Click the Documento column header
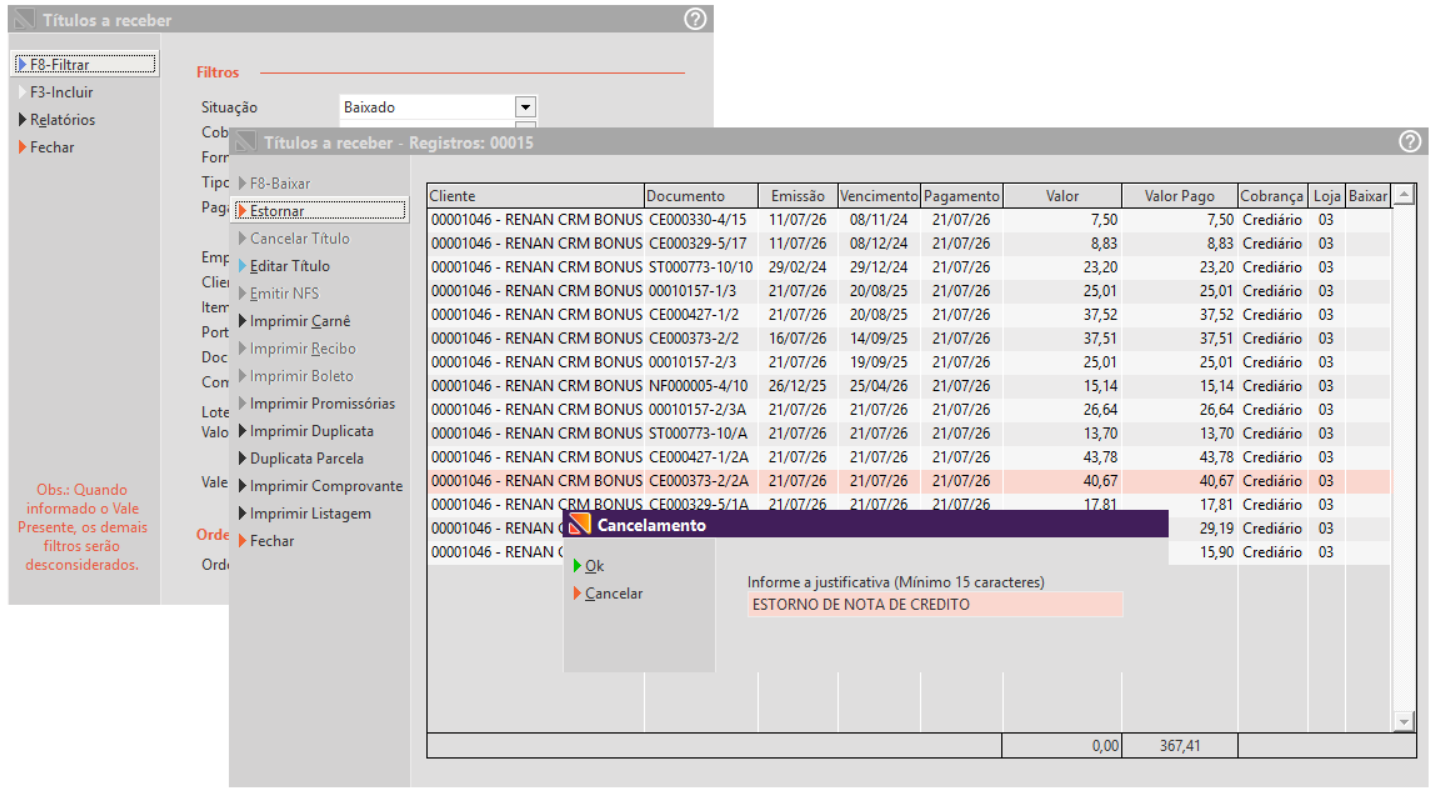The image size is (1448, 792). tap(700, 196)
